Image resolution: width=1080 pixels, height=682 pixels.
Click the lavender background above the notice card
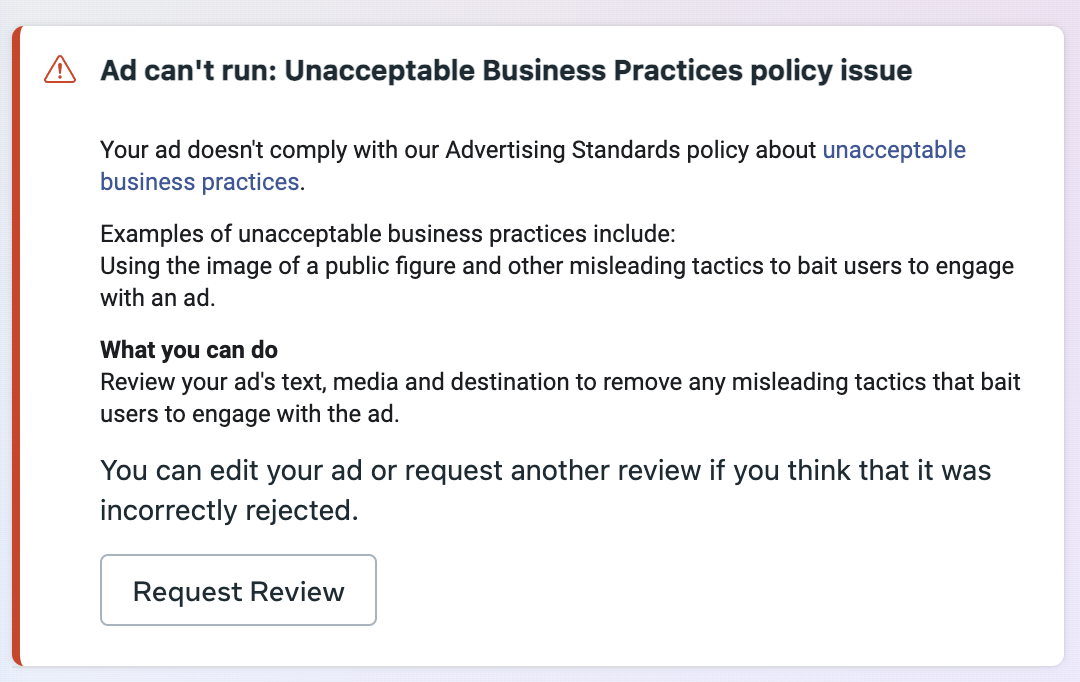point(540,12)
